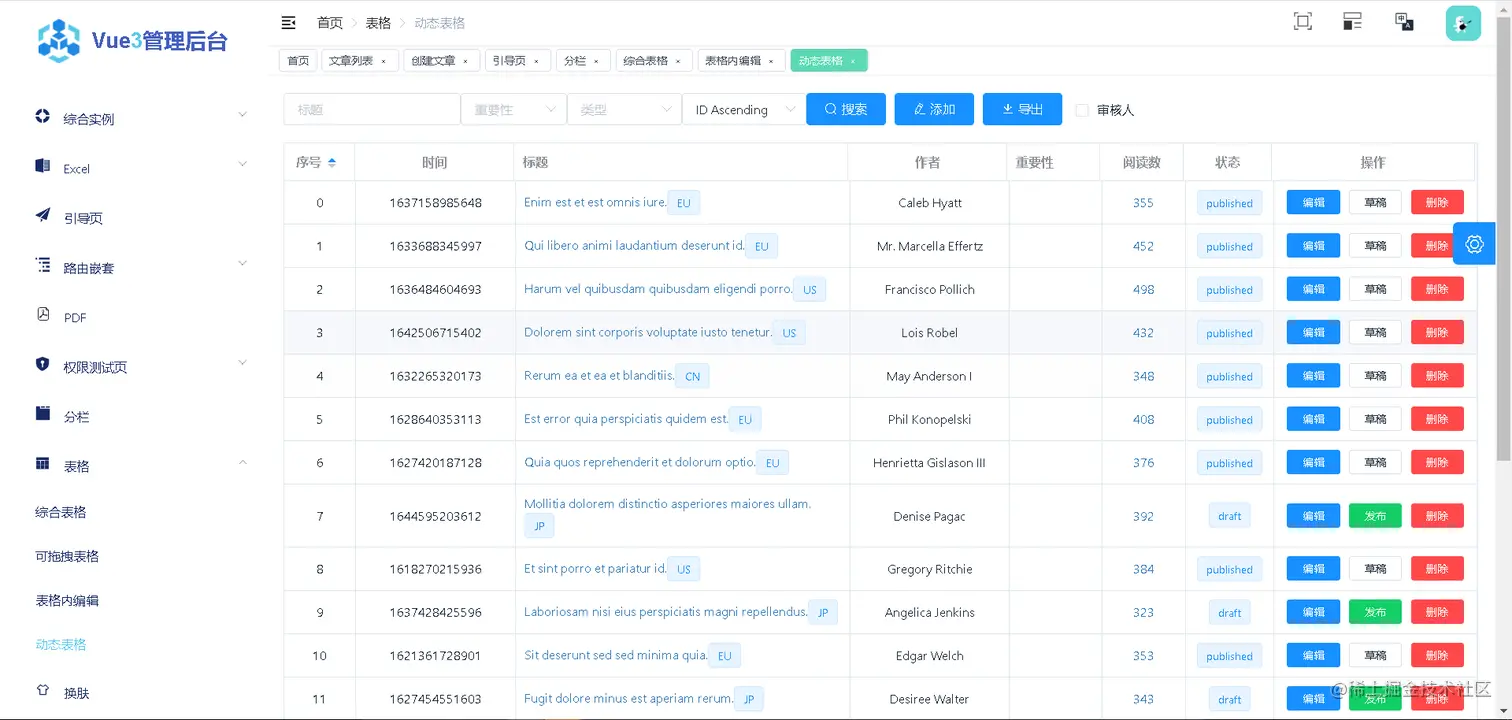This screenshot has width=1512, height=720.
Task: Click the Excel sidebar icon
Action: point(42,166)
